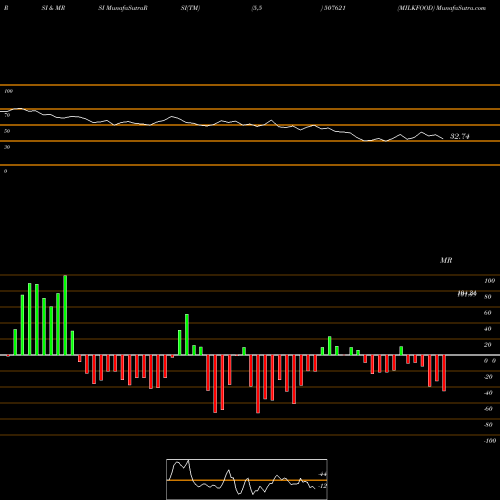Click the MR axis label -60

coord(488,409)
